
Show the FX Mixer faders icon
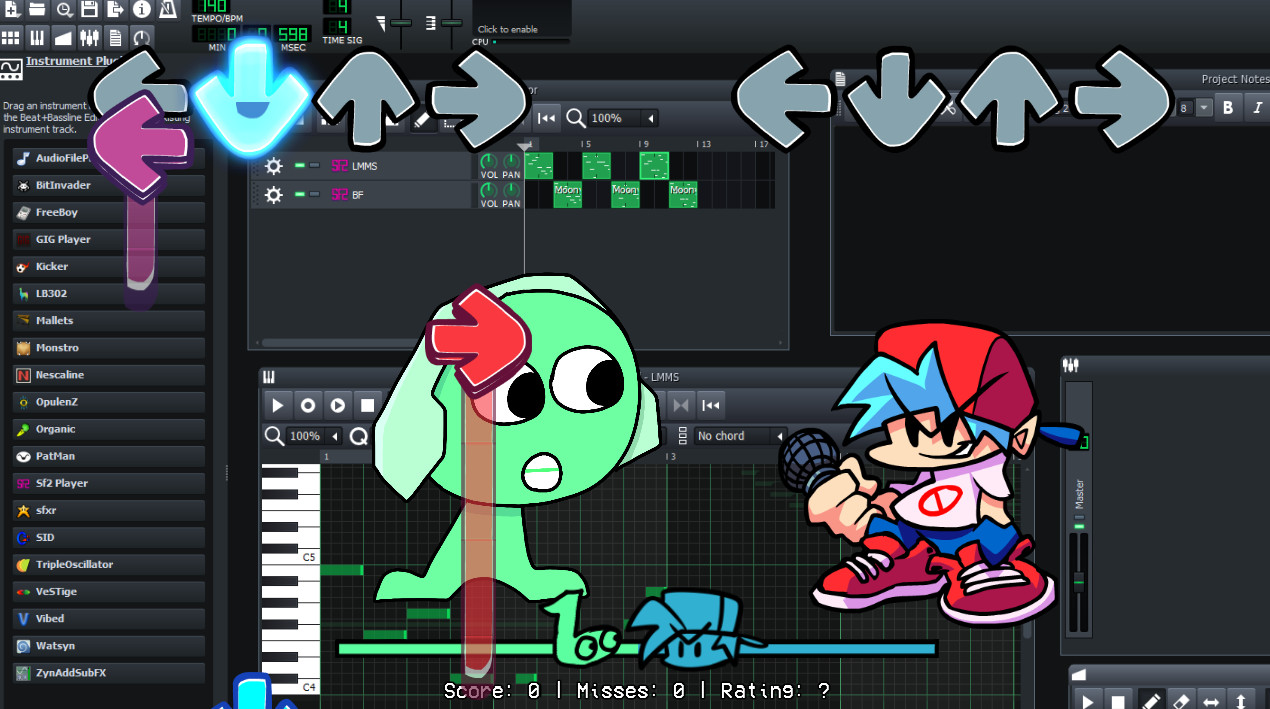[89, 38]
